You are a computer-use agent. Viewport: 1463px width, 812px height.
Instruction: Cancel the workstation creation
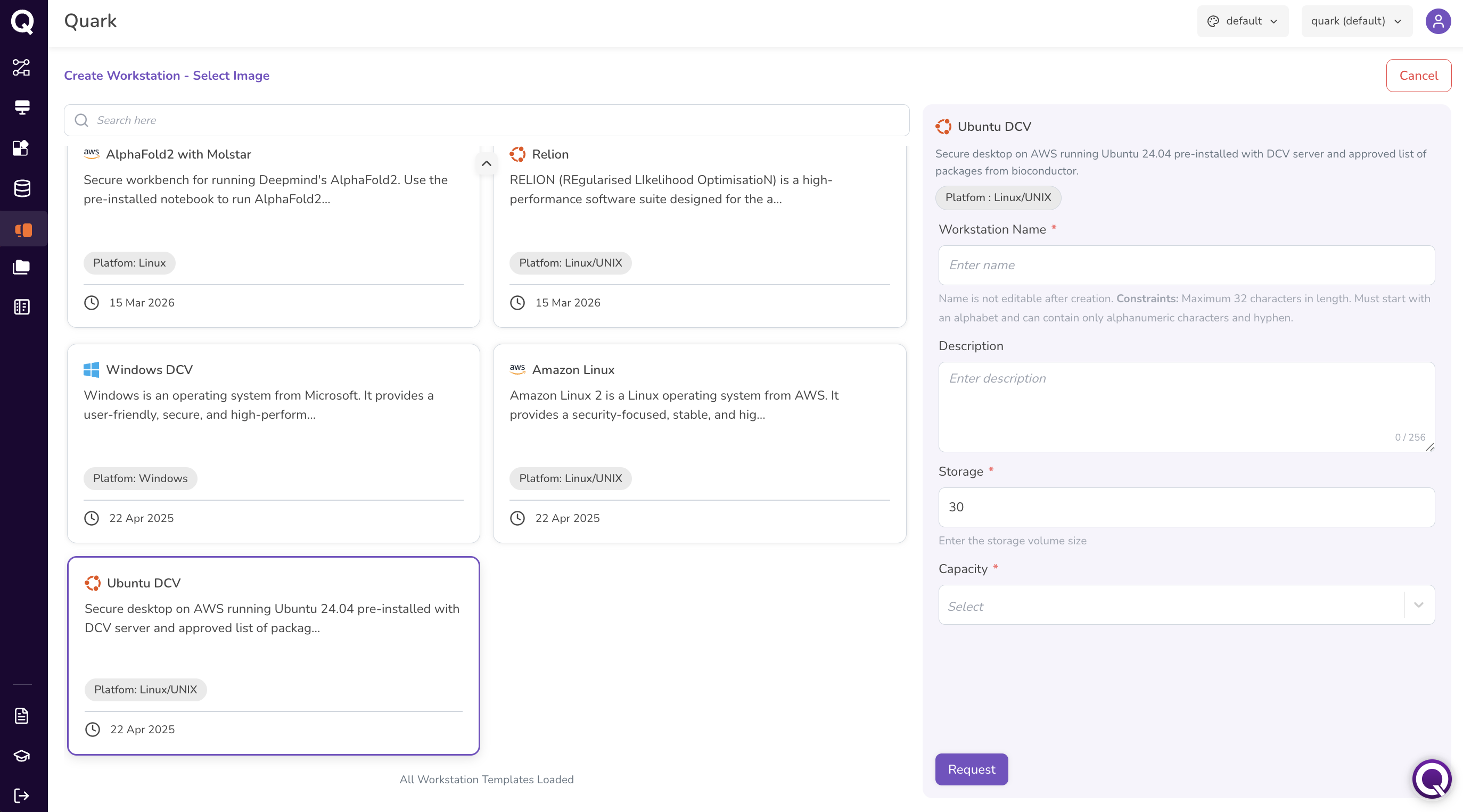pos(1419,76)
